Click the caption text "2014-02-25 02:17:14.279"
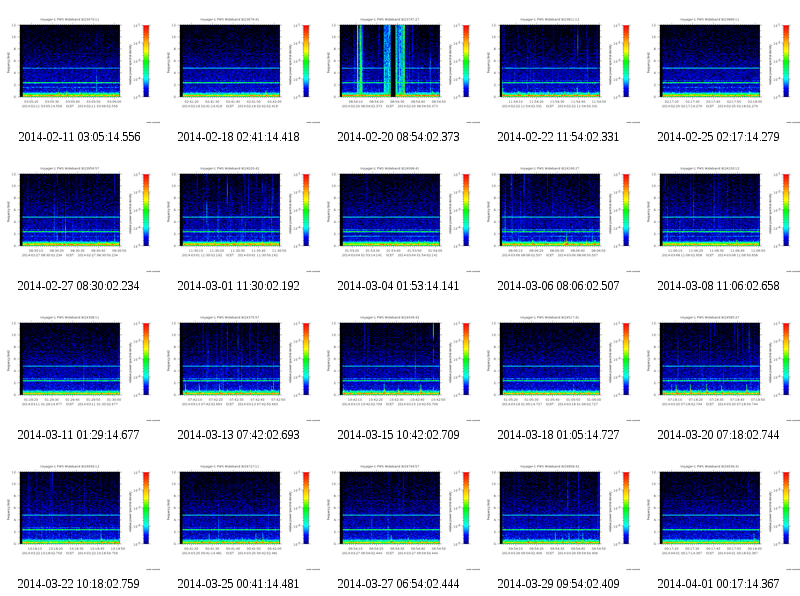Screen dimensions: 800x596 pyautogui.click(x=718, y=137)
